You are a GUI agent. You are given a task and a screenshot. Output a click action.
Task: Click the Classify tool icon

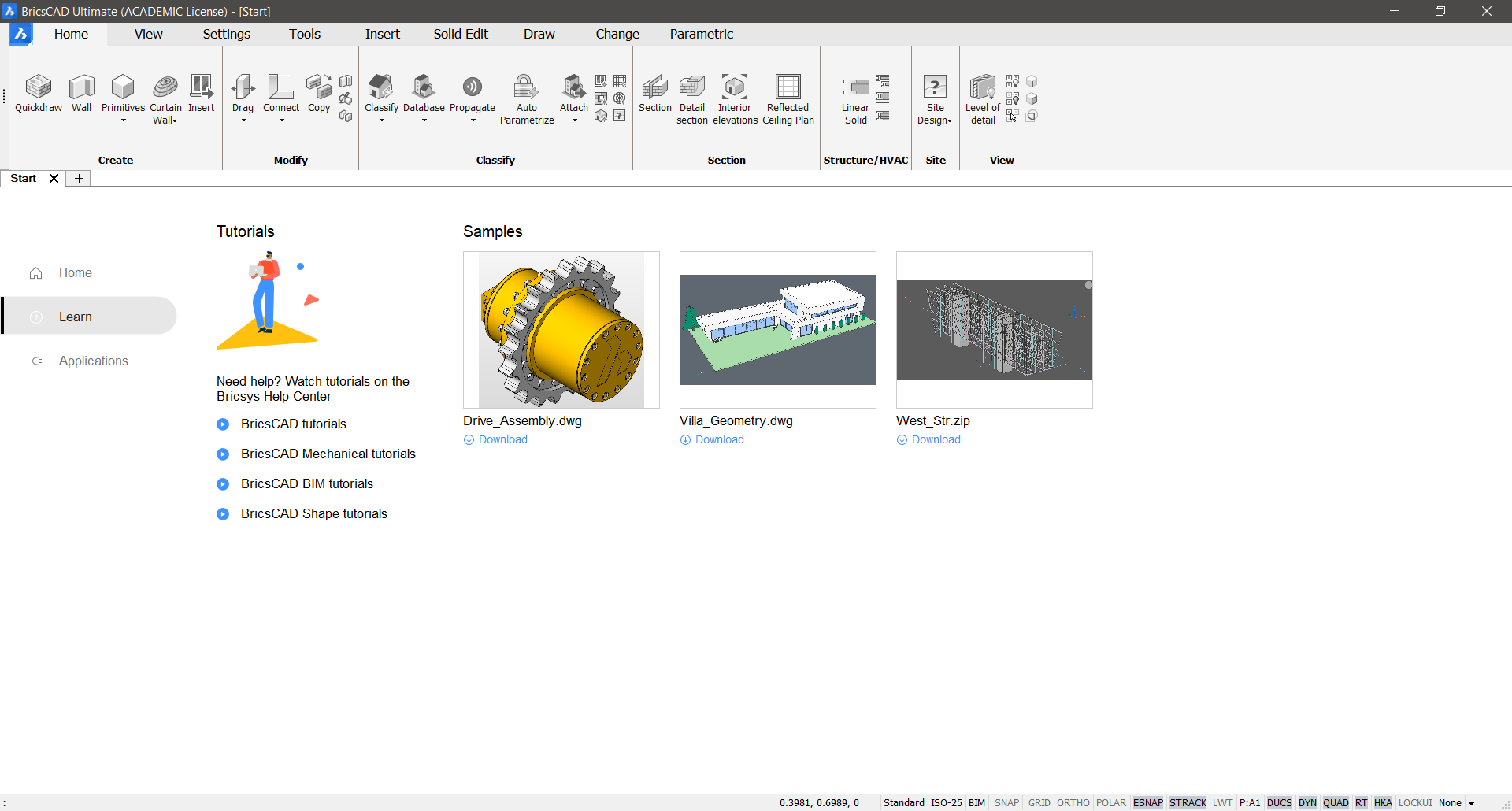[x=381, y=87]
